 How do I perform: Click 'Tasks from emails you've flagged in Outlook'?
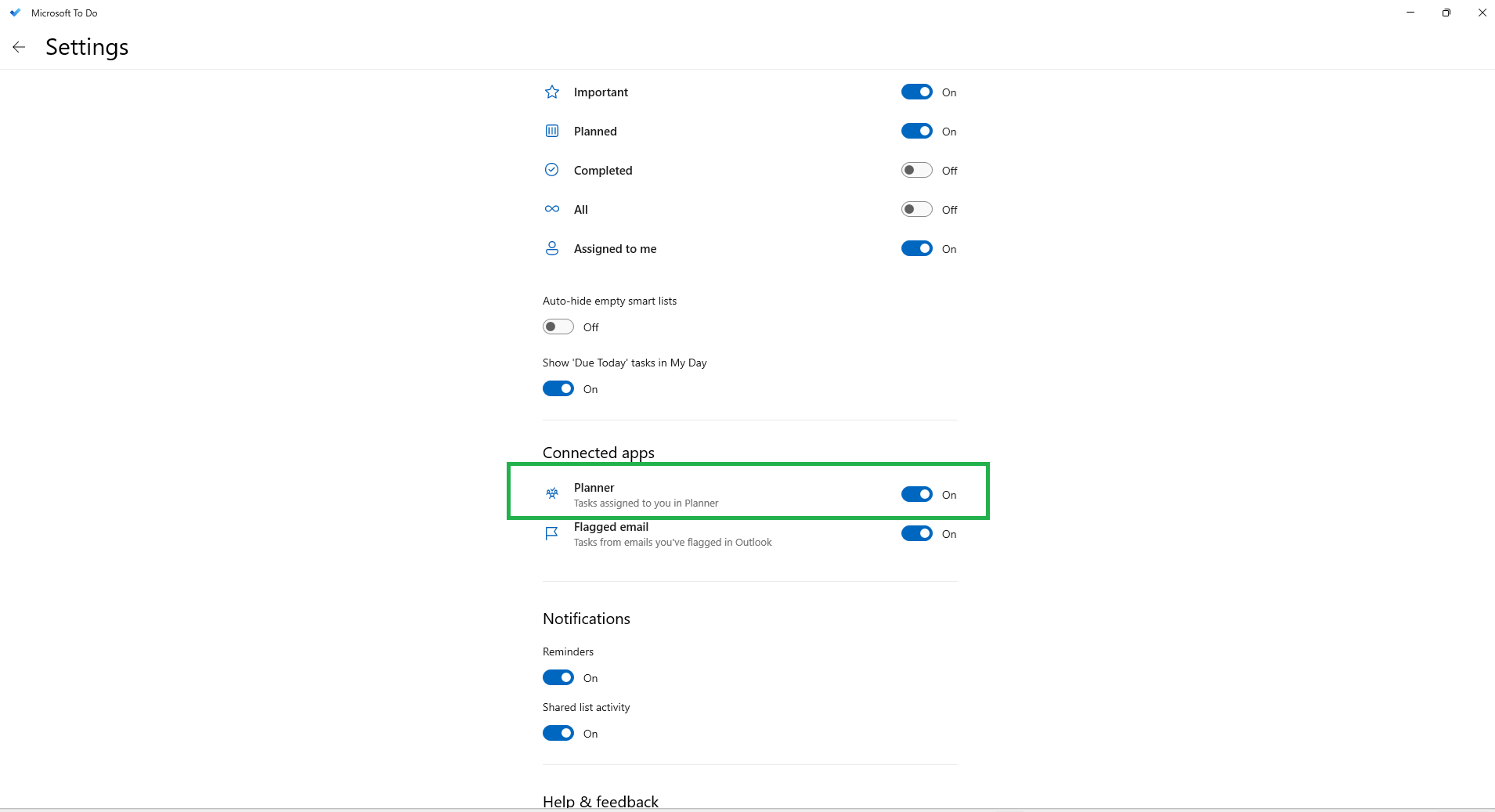click(x=673, y=542)
